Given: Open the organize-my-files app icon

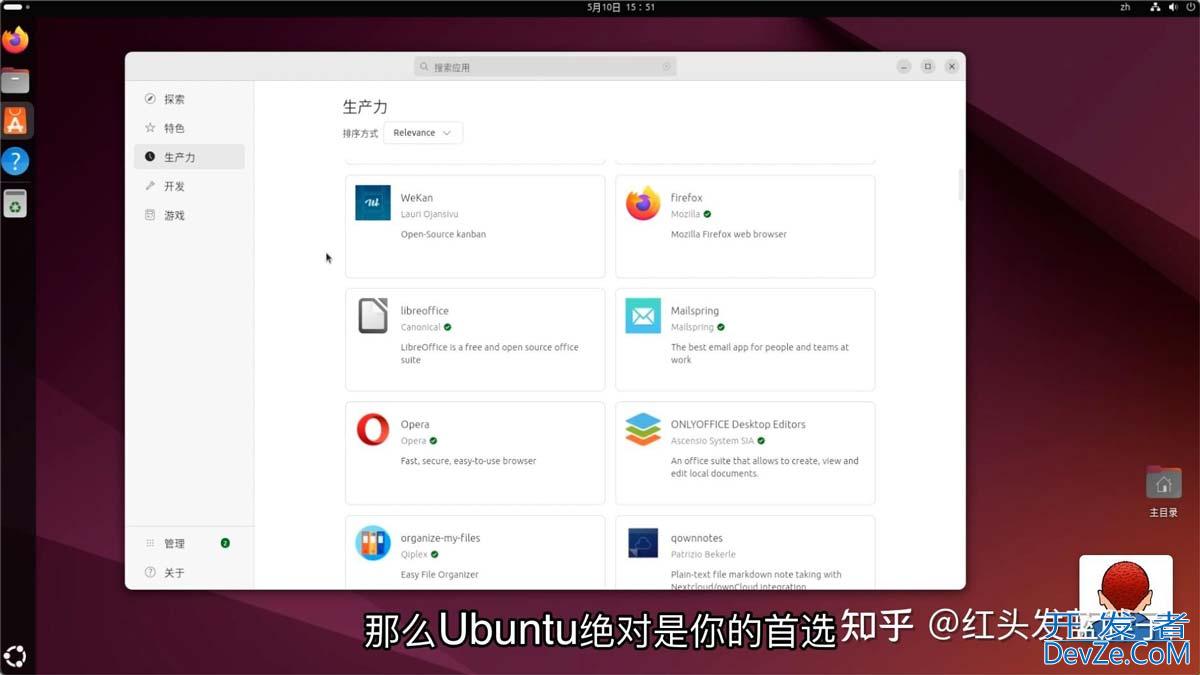Looking at the screenshot, I should 373,543.
